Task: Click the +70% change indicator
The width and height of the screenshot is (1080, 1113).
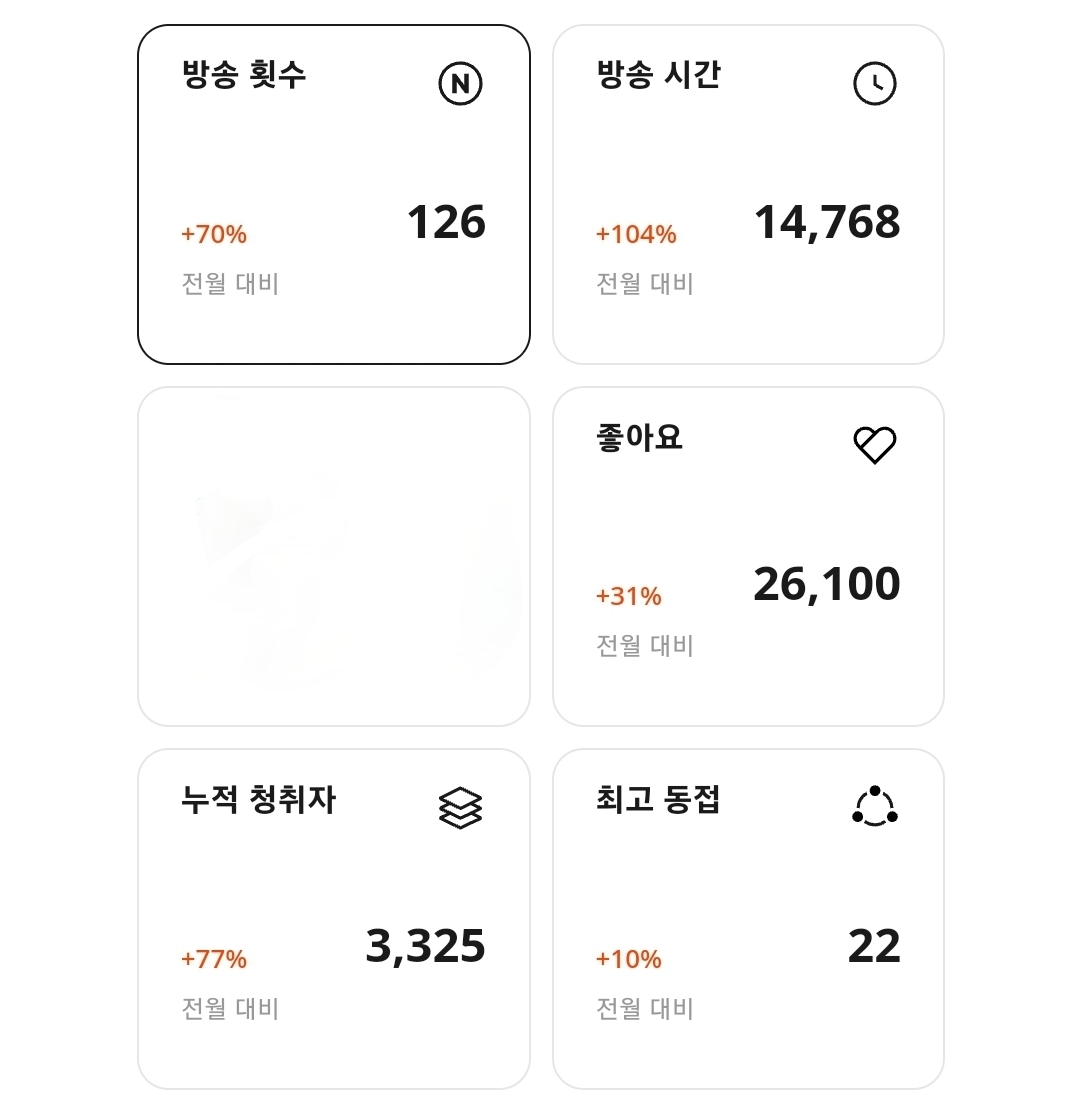Action: 214,235
